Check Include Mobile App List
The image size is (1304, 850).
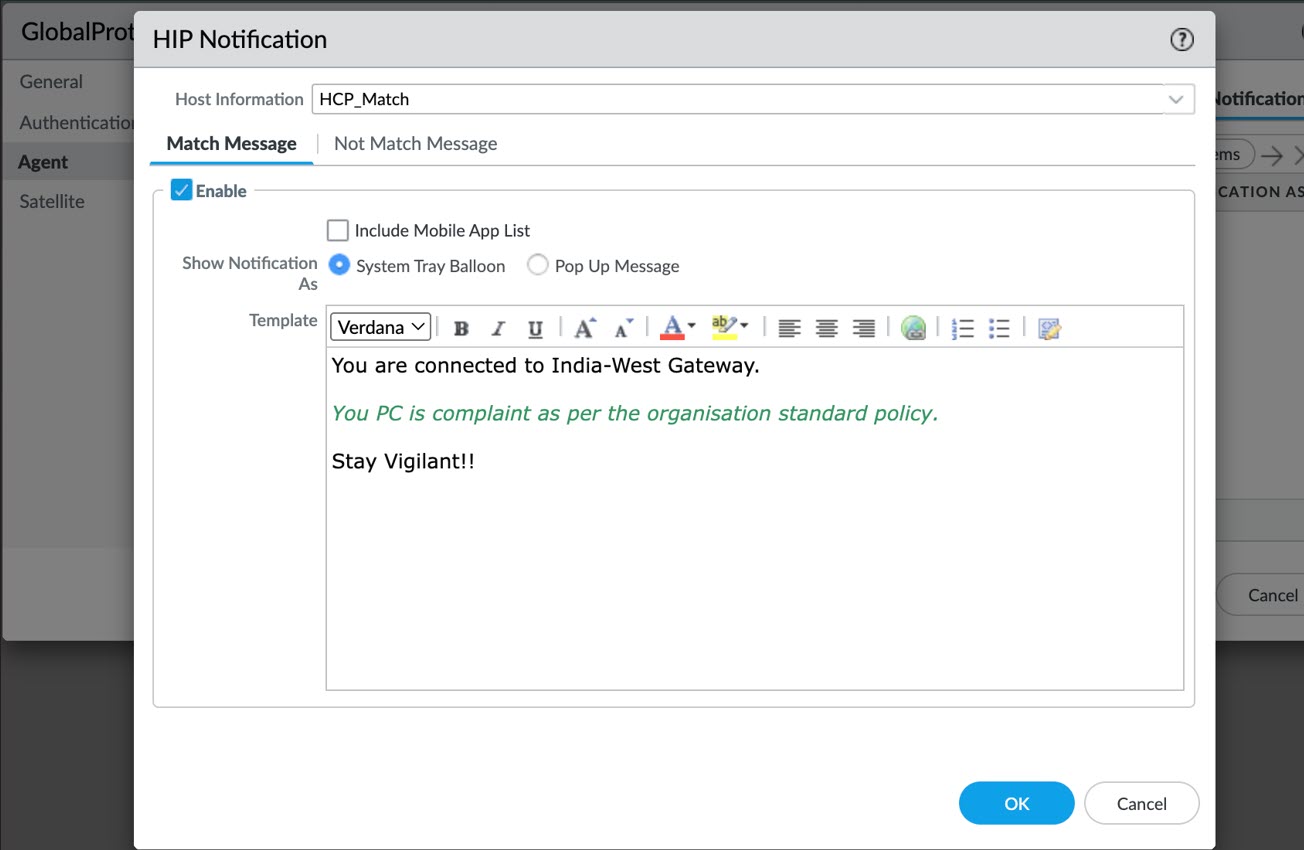tap(338, 230)
